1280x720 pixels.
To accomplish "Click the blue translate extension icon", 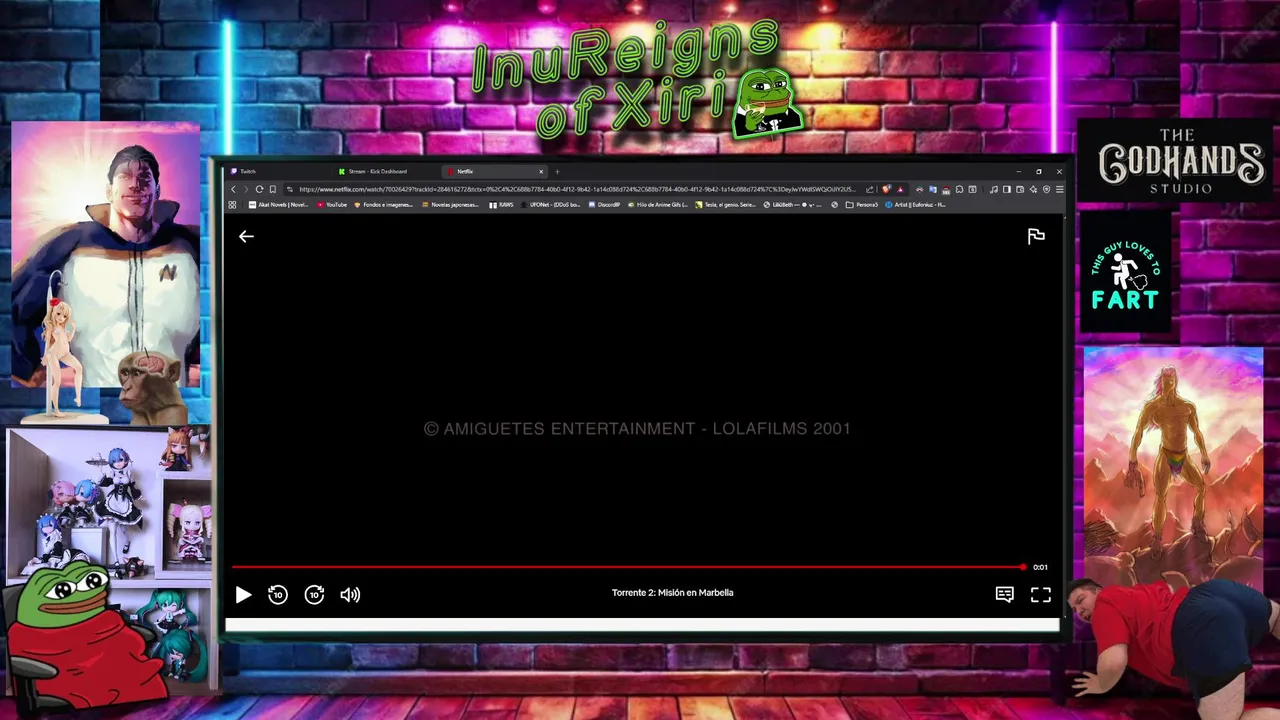I will [x=932, y=189].
